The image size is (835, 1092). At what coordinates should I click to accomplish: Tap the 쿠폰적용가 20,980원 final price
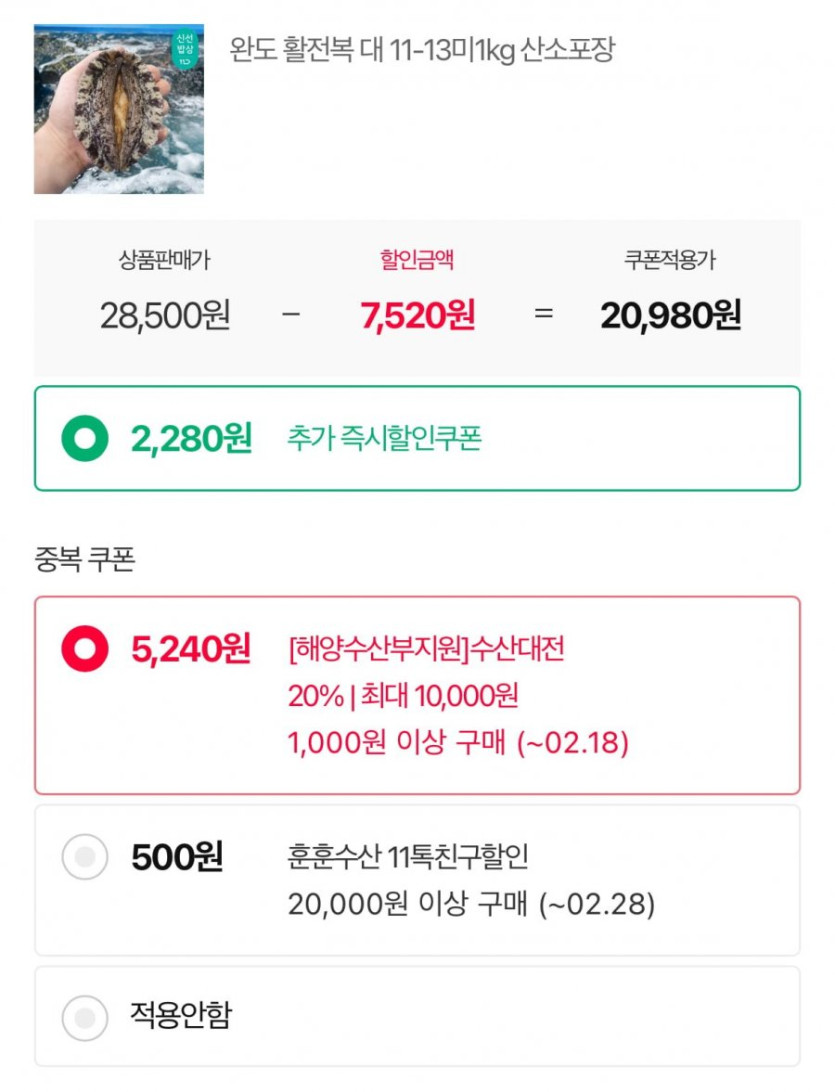(670, 316)
